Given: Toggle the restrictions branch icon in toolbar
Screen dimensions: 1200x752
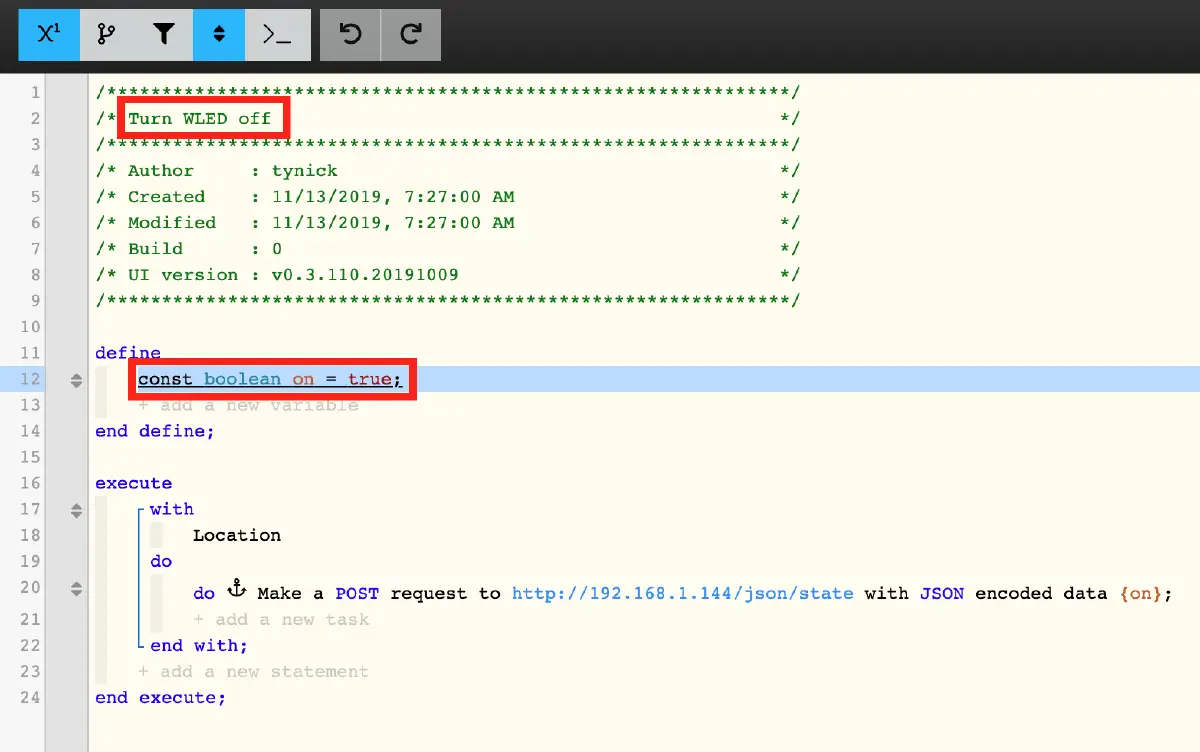Looking at the screenshot, I should click(106, 35).
